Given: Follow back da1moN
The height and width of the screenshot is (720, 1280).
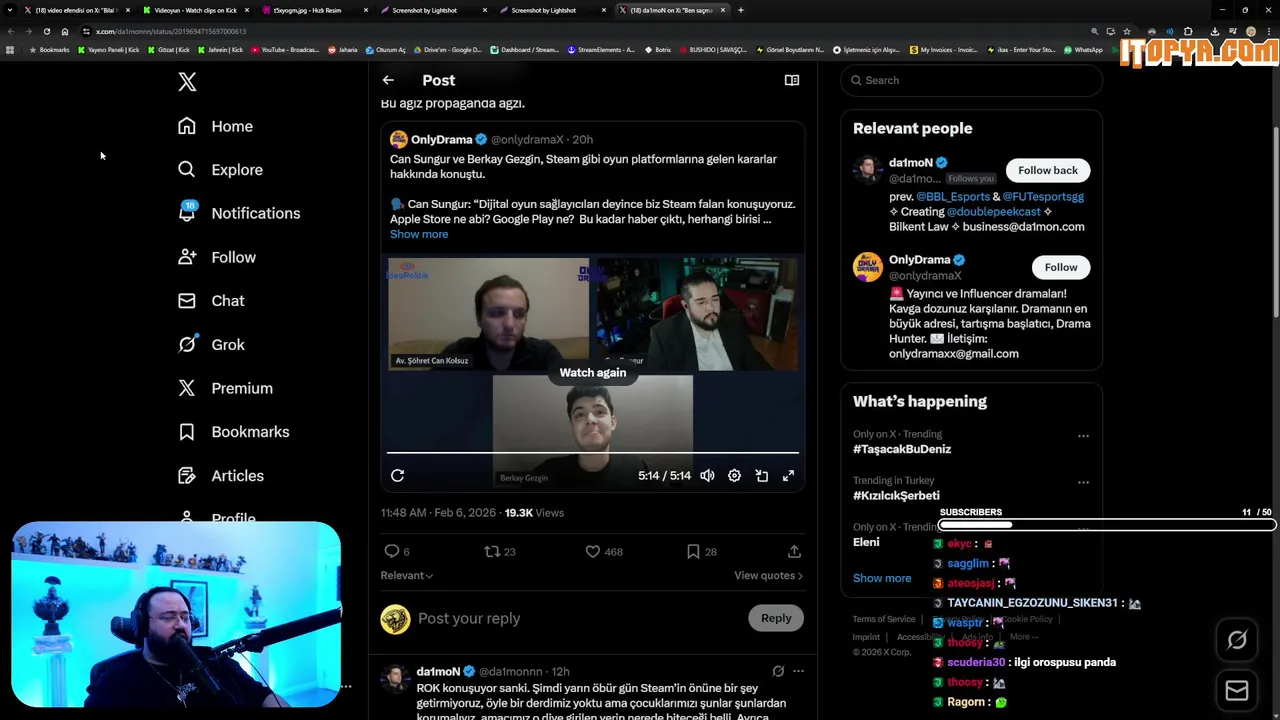Looking at the screenshot, I should pyautogui.click(x=1048, y=170).
